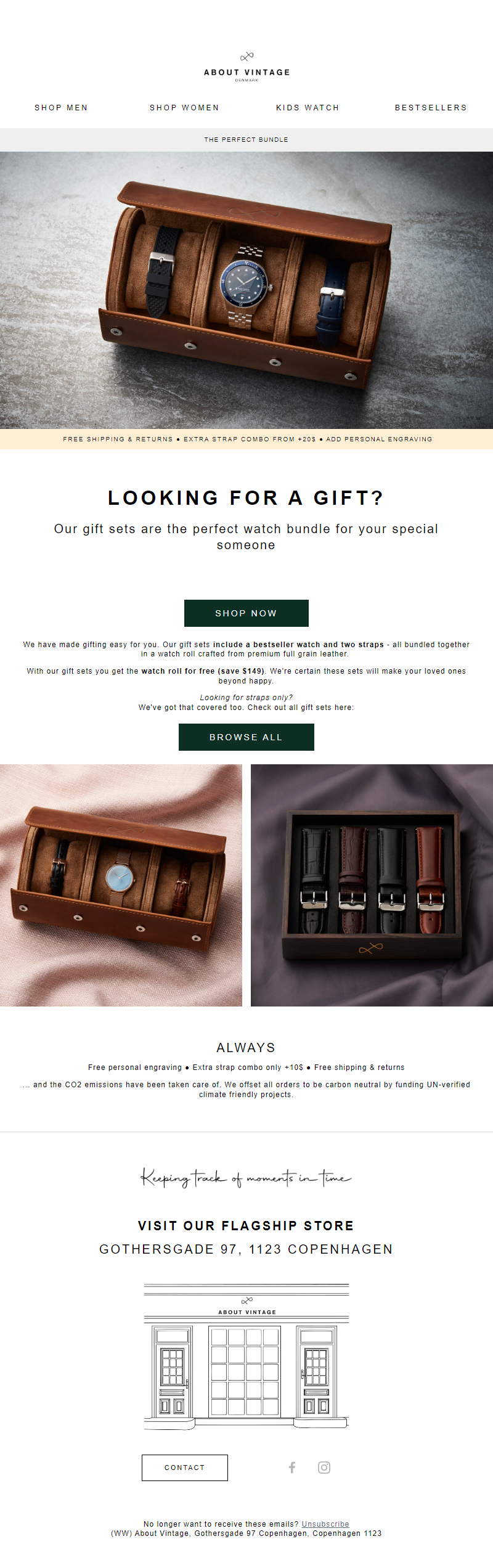Click the Browse All button
Screen dimensions: 493x1568
pos(246,737)
